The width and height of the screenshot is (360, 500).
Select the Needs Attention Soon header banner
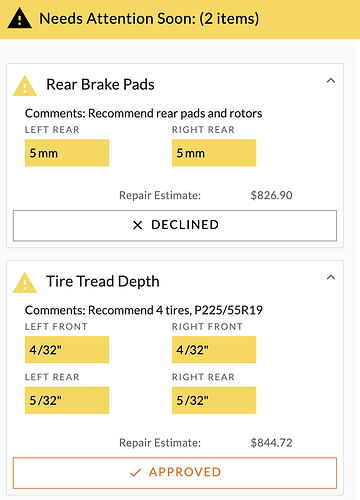click(180, 19)
